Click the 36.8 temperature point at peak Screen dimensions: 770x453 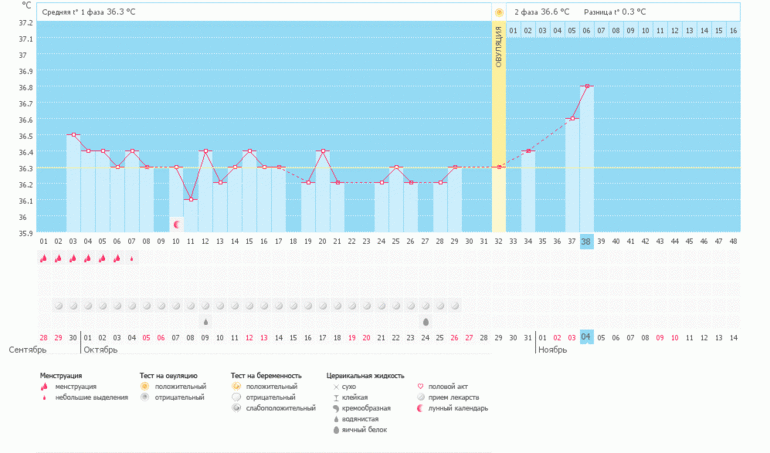(x=586, y=86)
